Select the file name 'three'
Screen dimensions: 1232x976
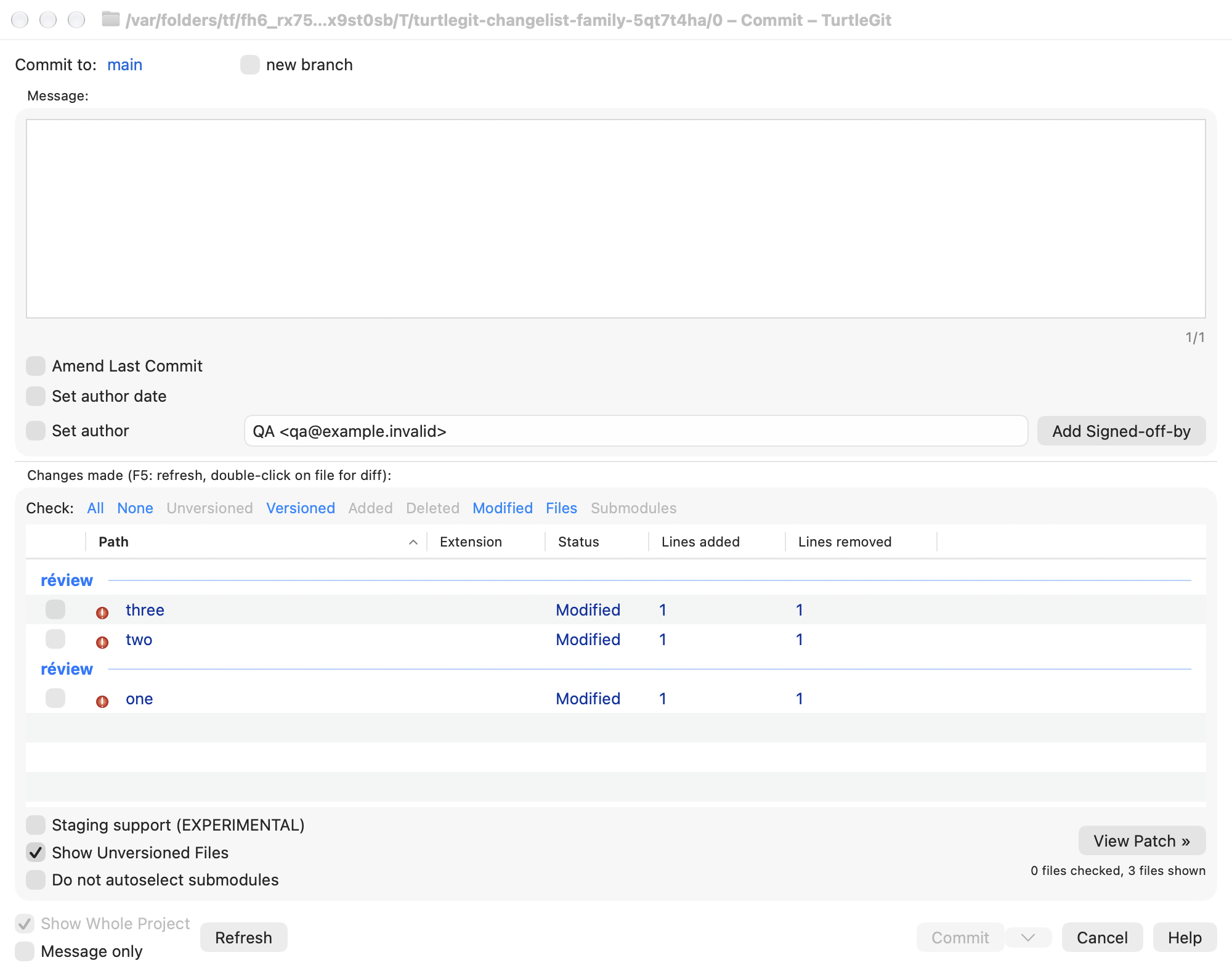[x=145, y=610]
